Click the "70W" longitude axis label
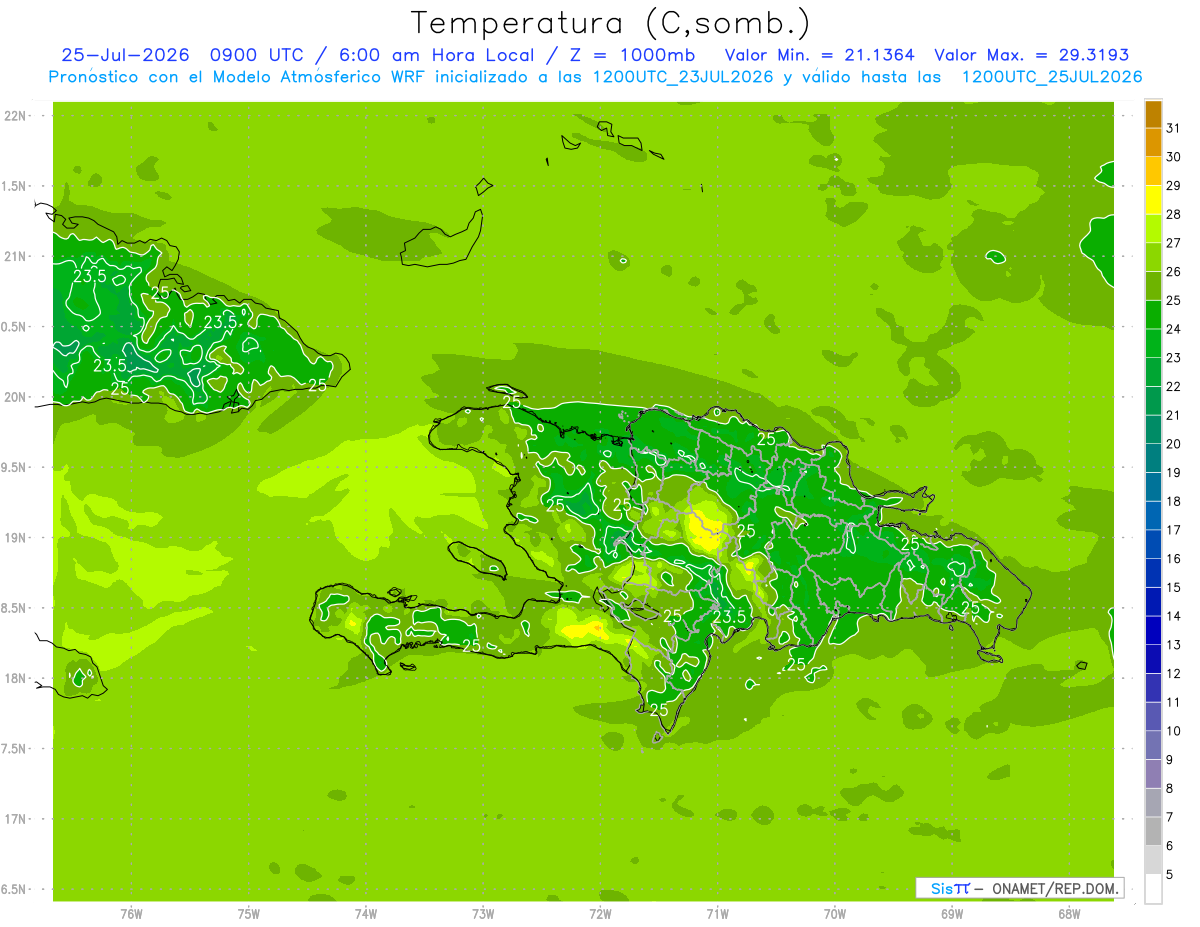 pyautogui.click(x=835, y=914)
